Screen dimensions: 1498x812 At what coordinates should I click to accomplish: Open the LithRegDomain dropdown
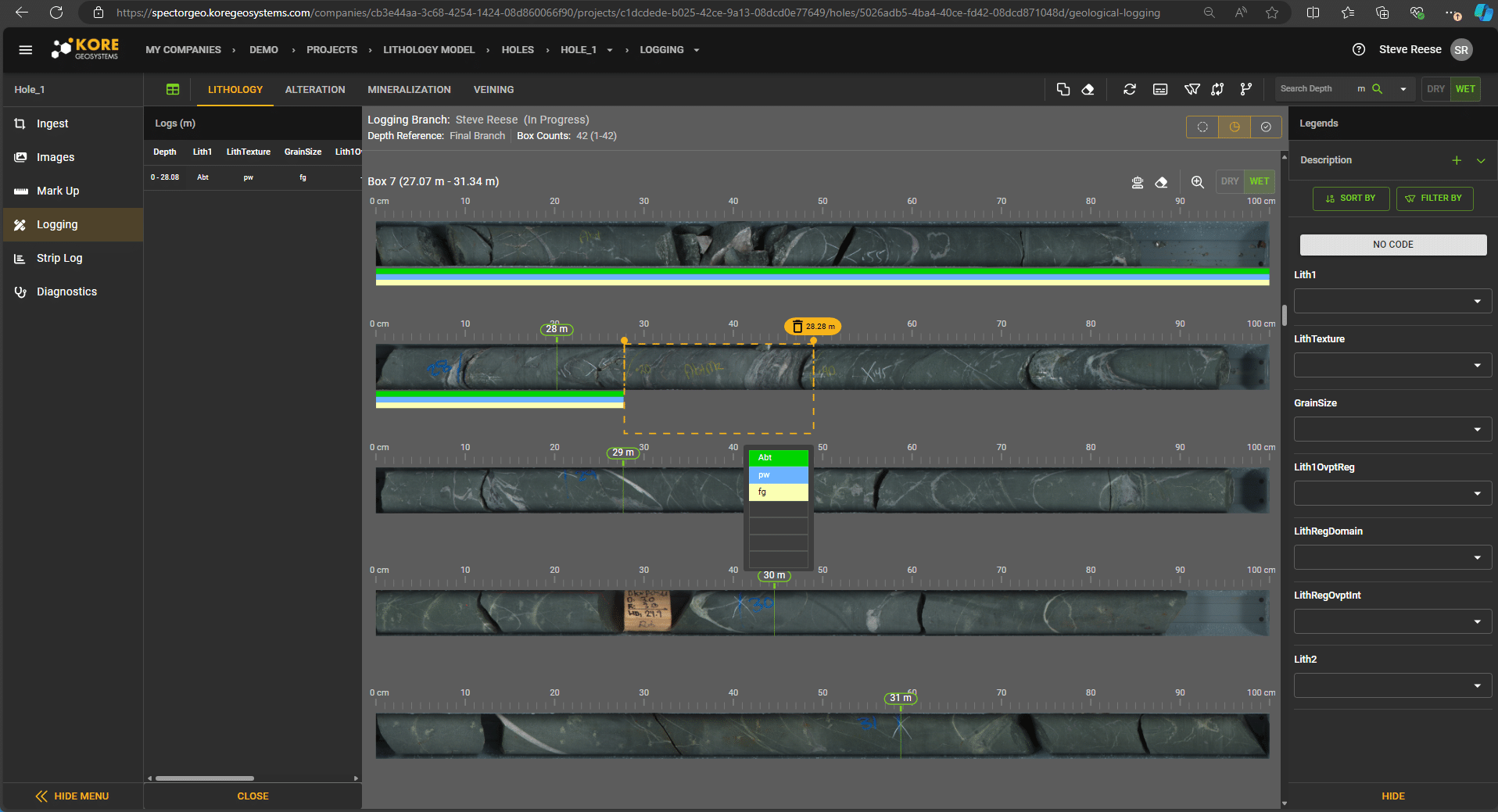click(x=1392, y=557)
